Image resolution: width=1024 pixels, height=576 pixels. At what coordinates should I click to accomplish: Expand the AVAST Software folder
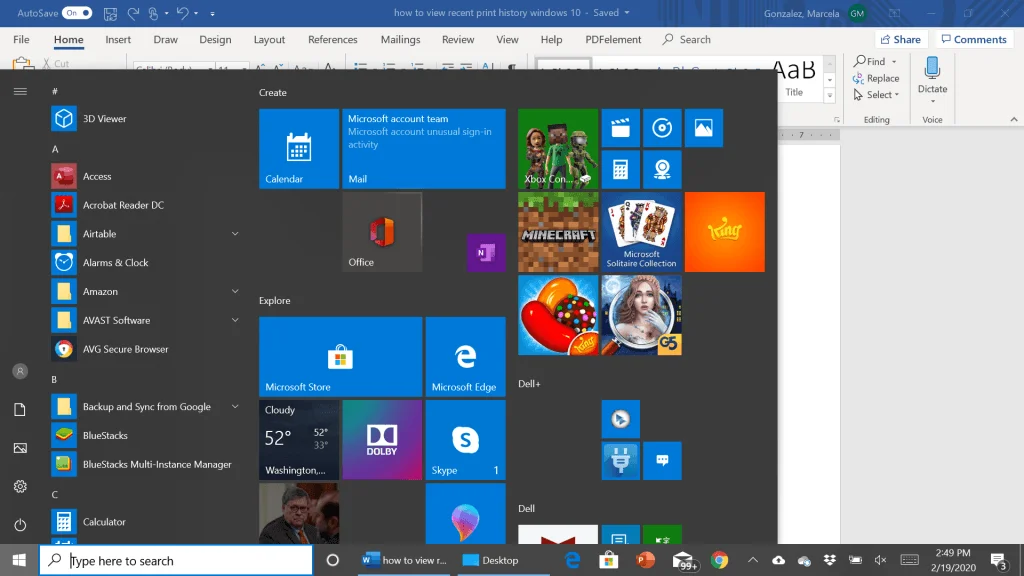click(235, 320)
